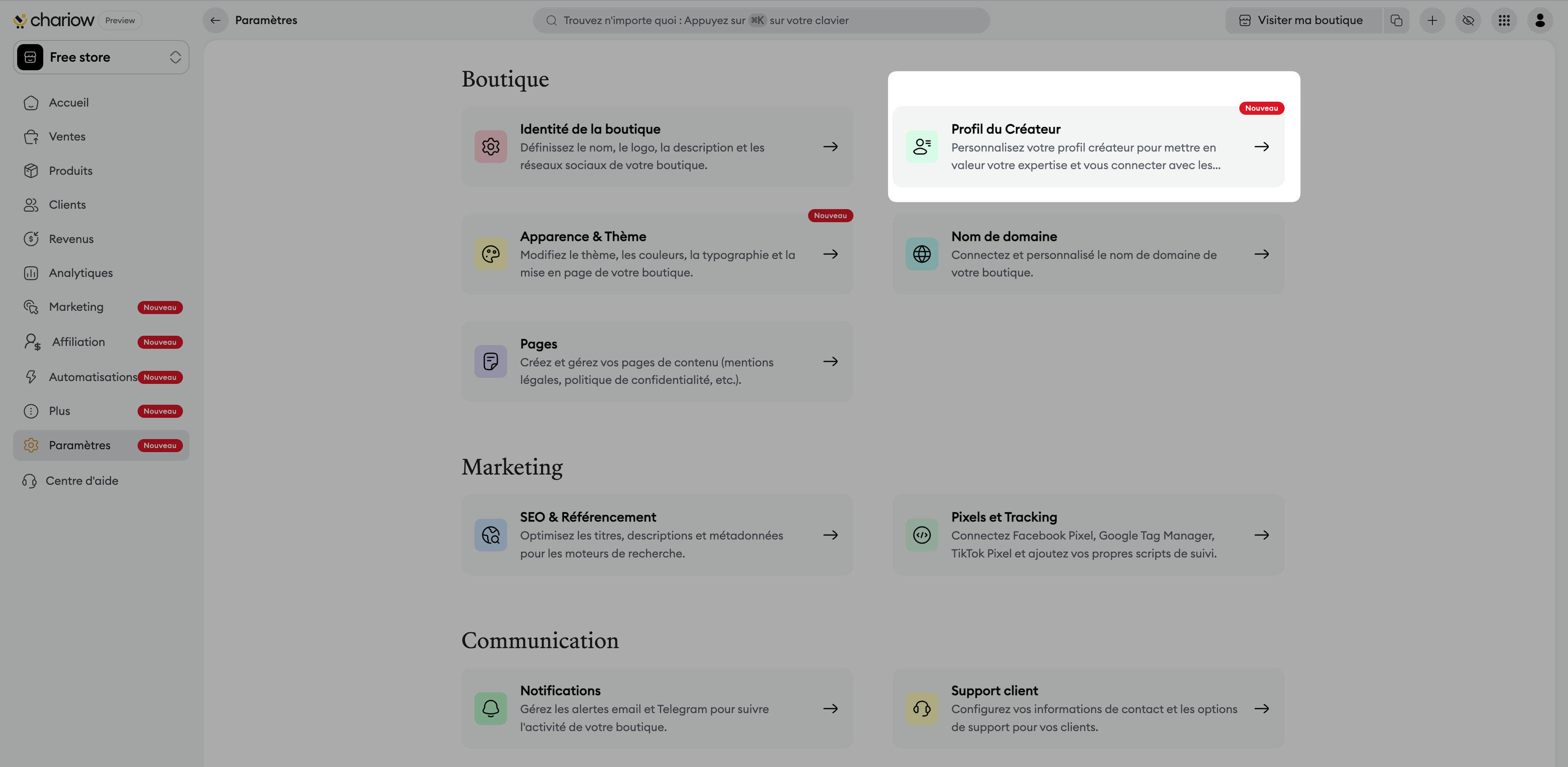
Task: Click Visiter ma boutique button
Action: pyautogui.click(x=1302, y=20)
